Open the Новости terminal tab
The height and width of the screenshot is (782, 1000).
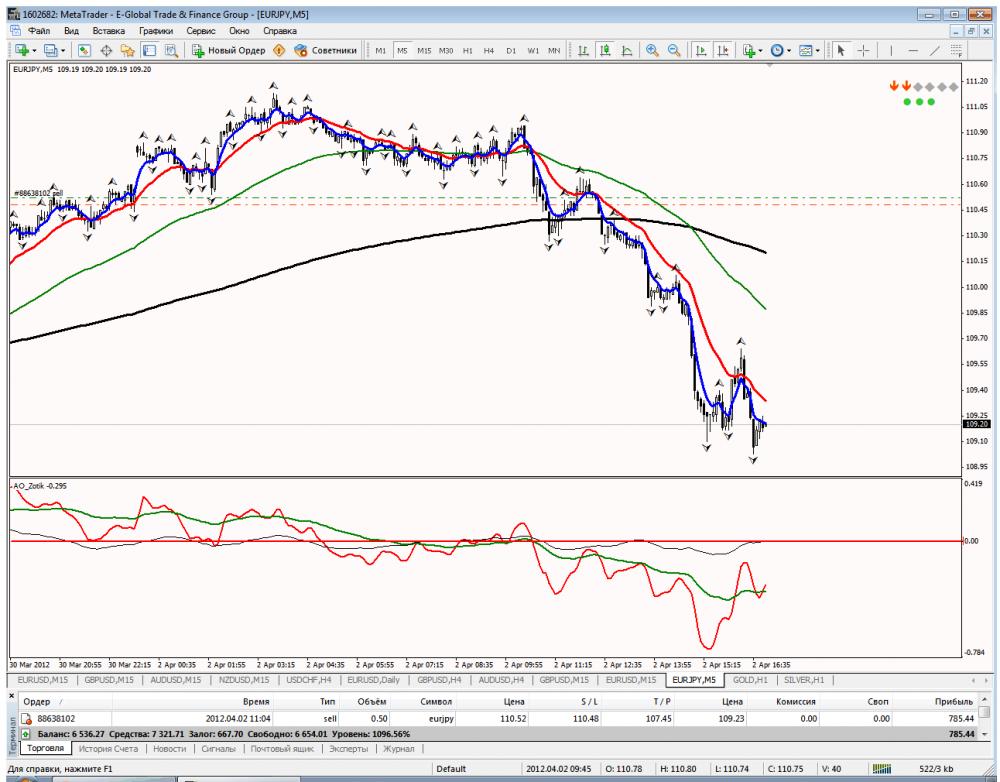pyautogui.click(x=170, y=748)
